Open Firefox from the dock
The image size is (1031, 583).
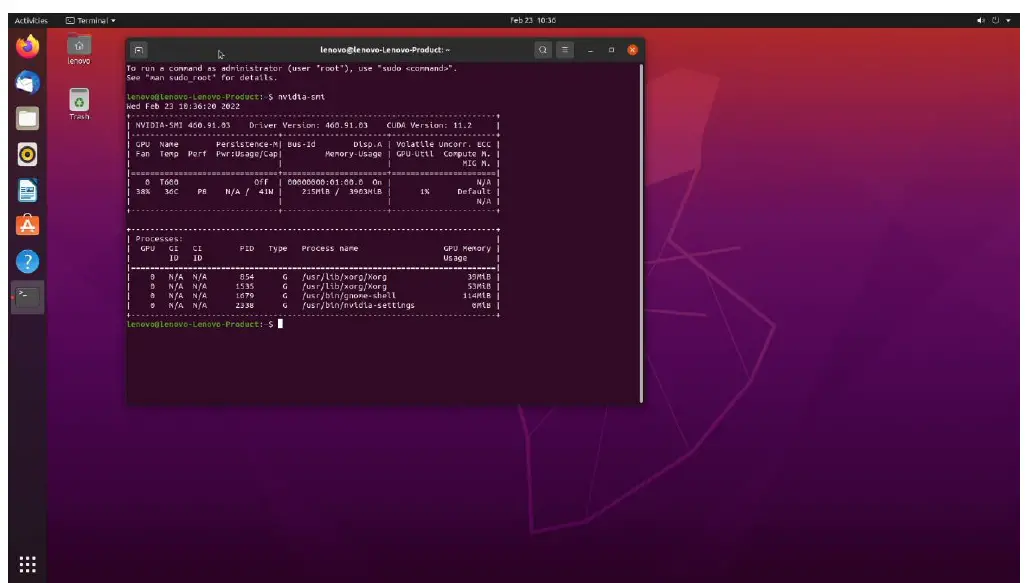point(30,47)
